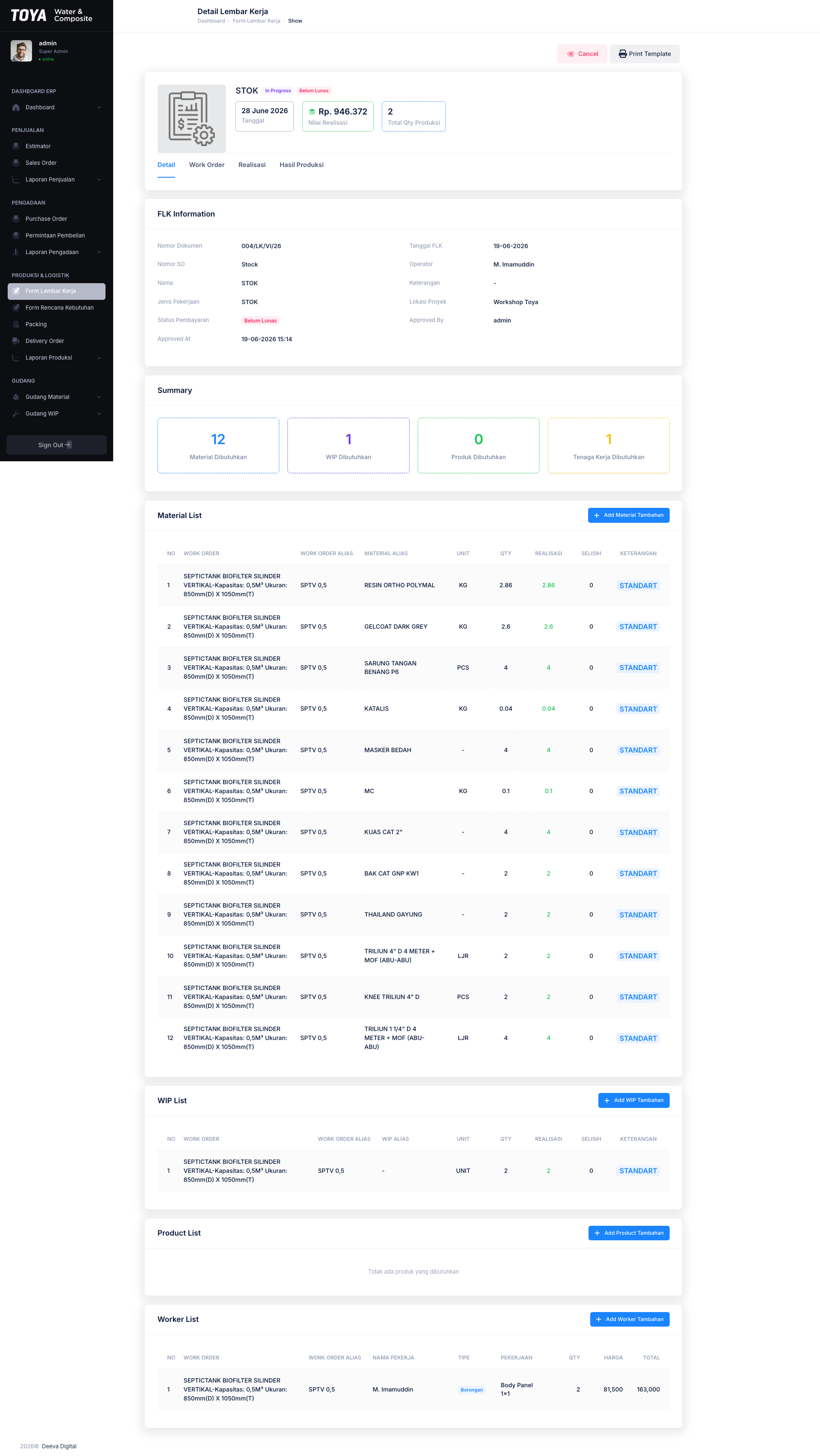Click the Sales Order sidebar icon
820x1456 pixels.
(x=16, y=163)
